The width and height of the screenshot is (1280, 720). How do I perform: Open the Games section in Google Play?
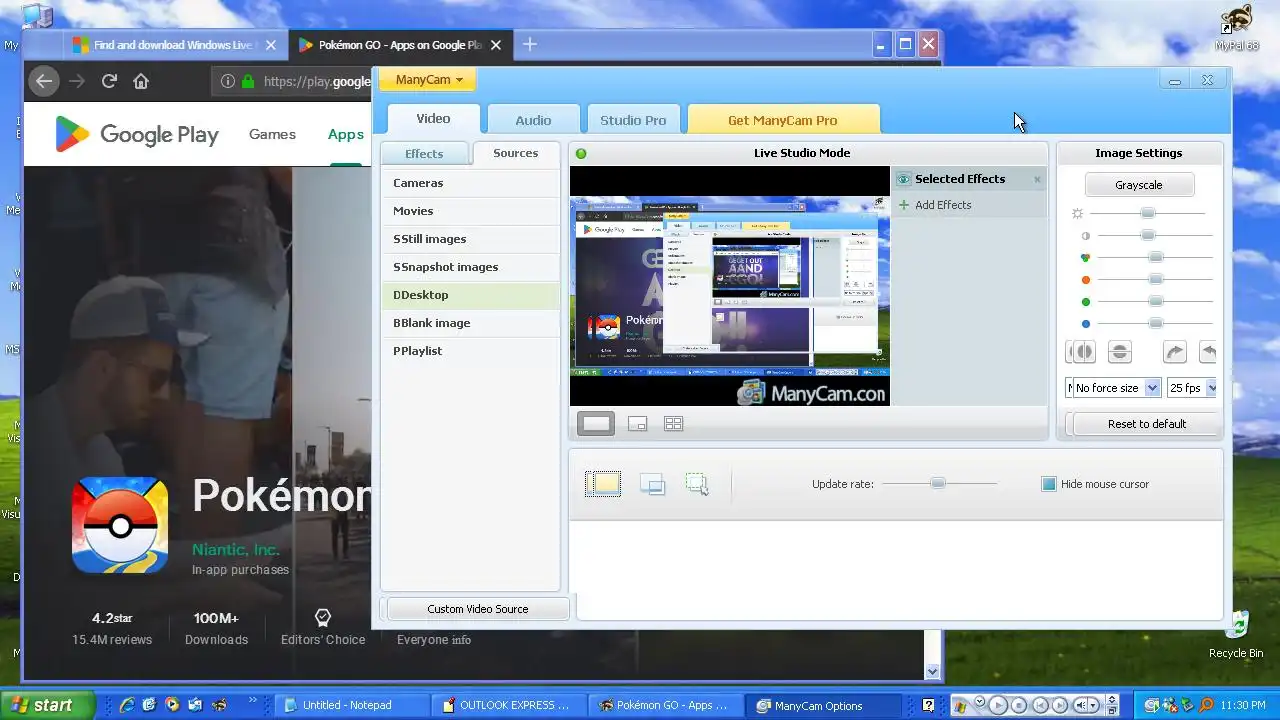(x=272, y=134)
